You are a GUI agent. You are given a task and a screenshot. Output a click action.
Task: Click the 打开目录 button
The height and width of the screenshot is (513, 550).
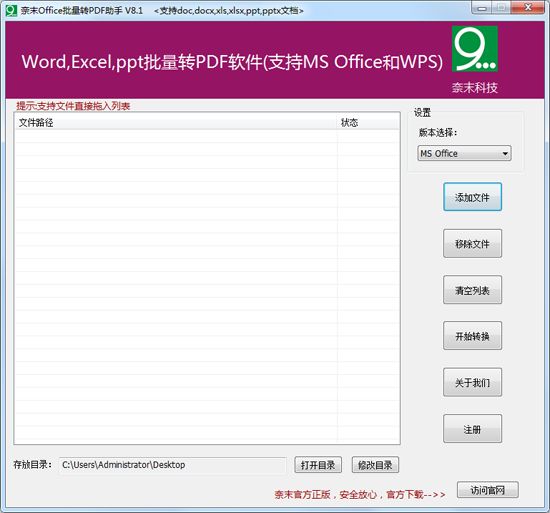point(318,465)
